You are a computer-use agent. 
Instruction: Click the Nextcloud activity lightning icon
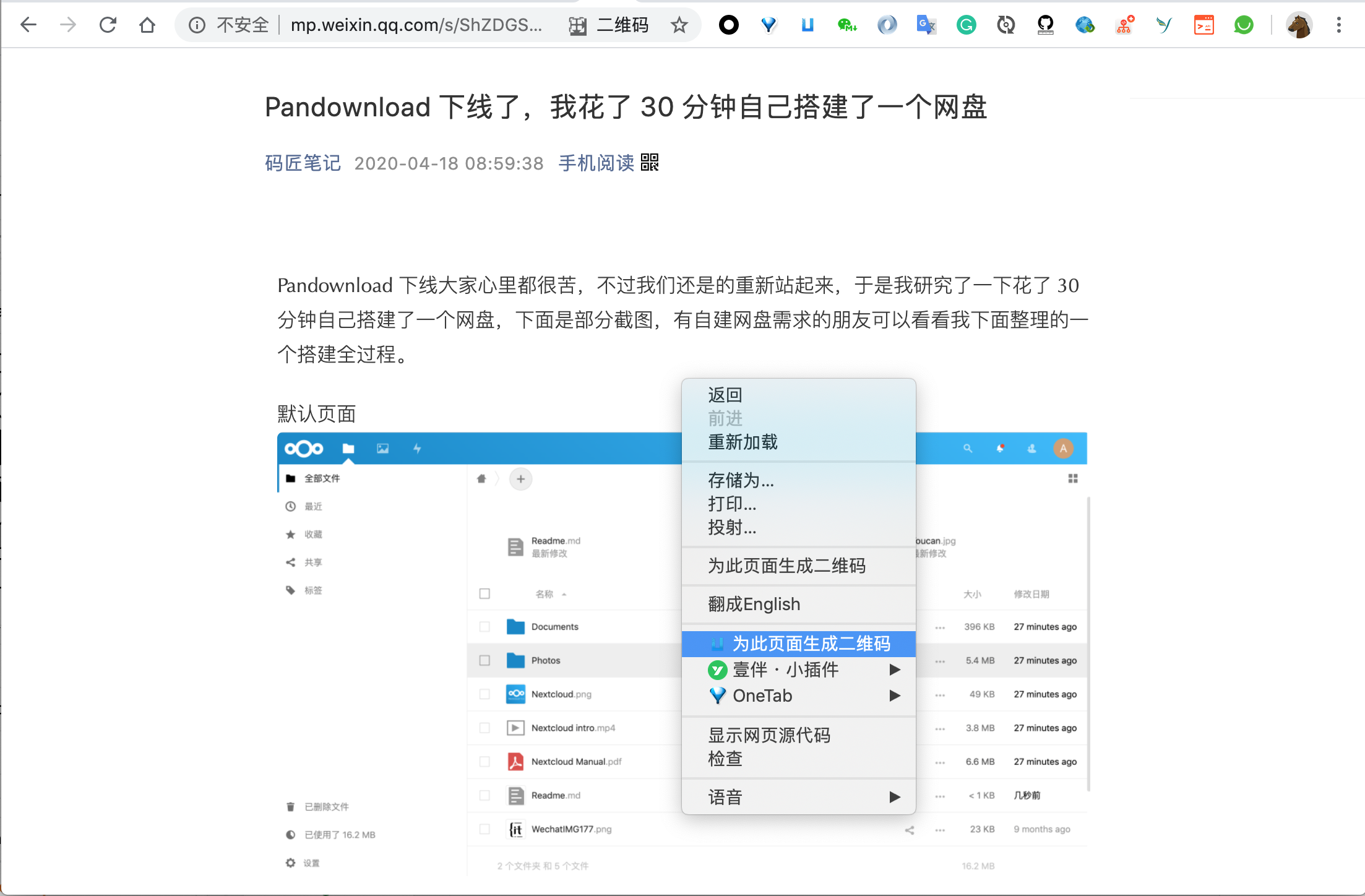[x=417, y=448]
